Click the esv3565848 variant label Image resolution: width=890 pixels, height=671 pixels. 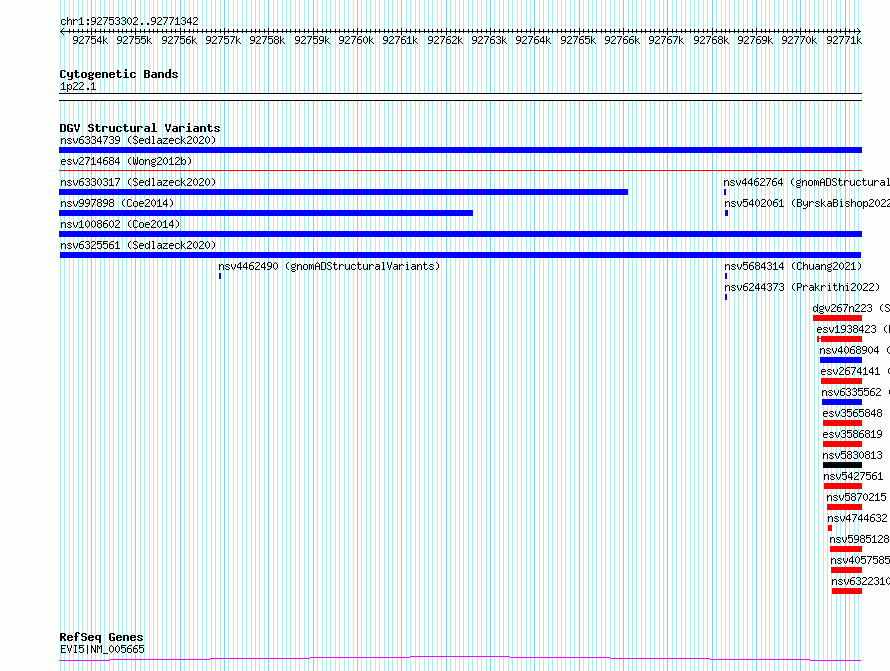coord(853,413)
